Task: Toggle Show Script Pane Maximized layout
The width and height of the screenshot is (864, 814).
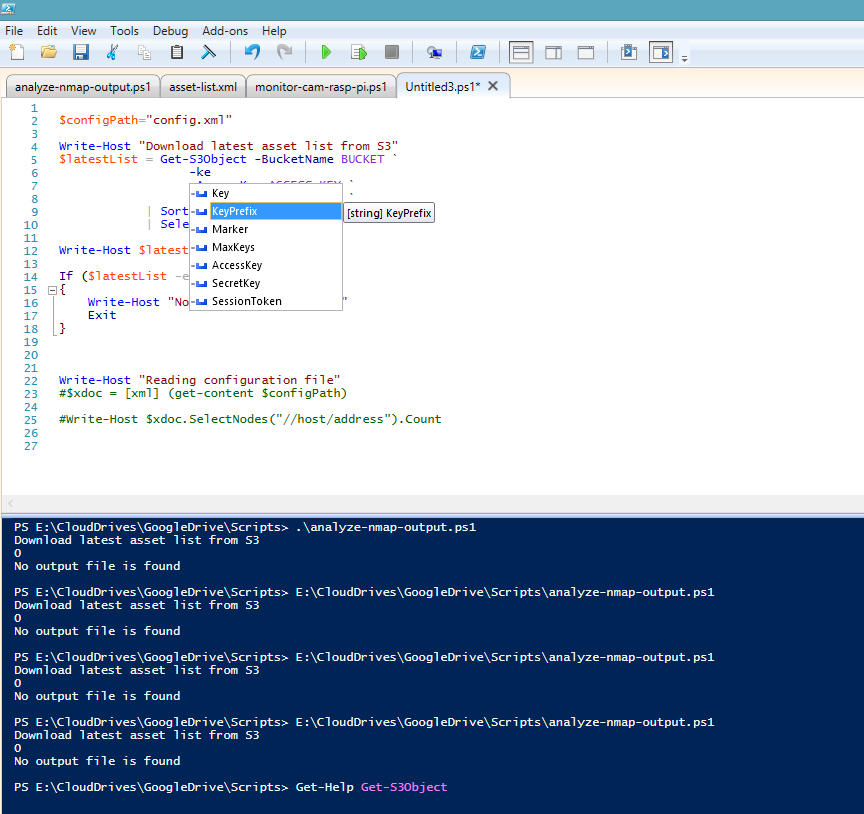Action: (584, 52)
